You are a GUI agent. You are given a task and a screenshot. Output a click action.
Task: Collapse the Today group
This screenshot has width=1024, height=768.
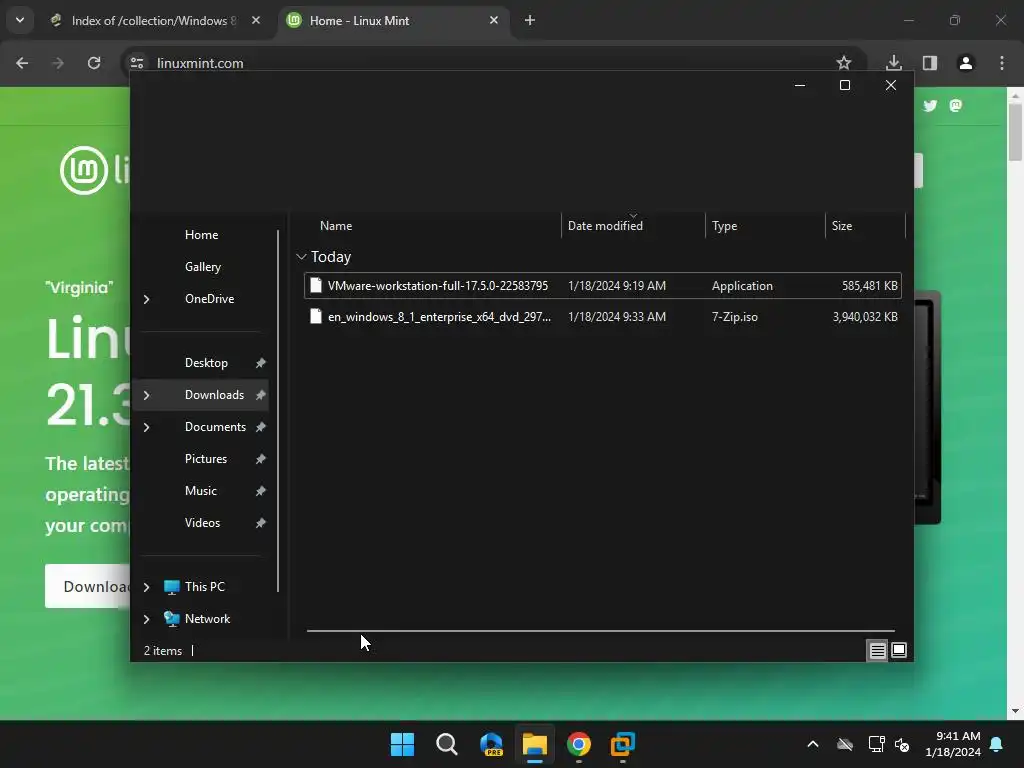click(x=301, y=257)
